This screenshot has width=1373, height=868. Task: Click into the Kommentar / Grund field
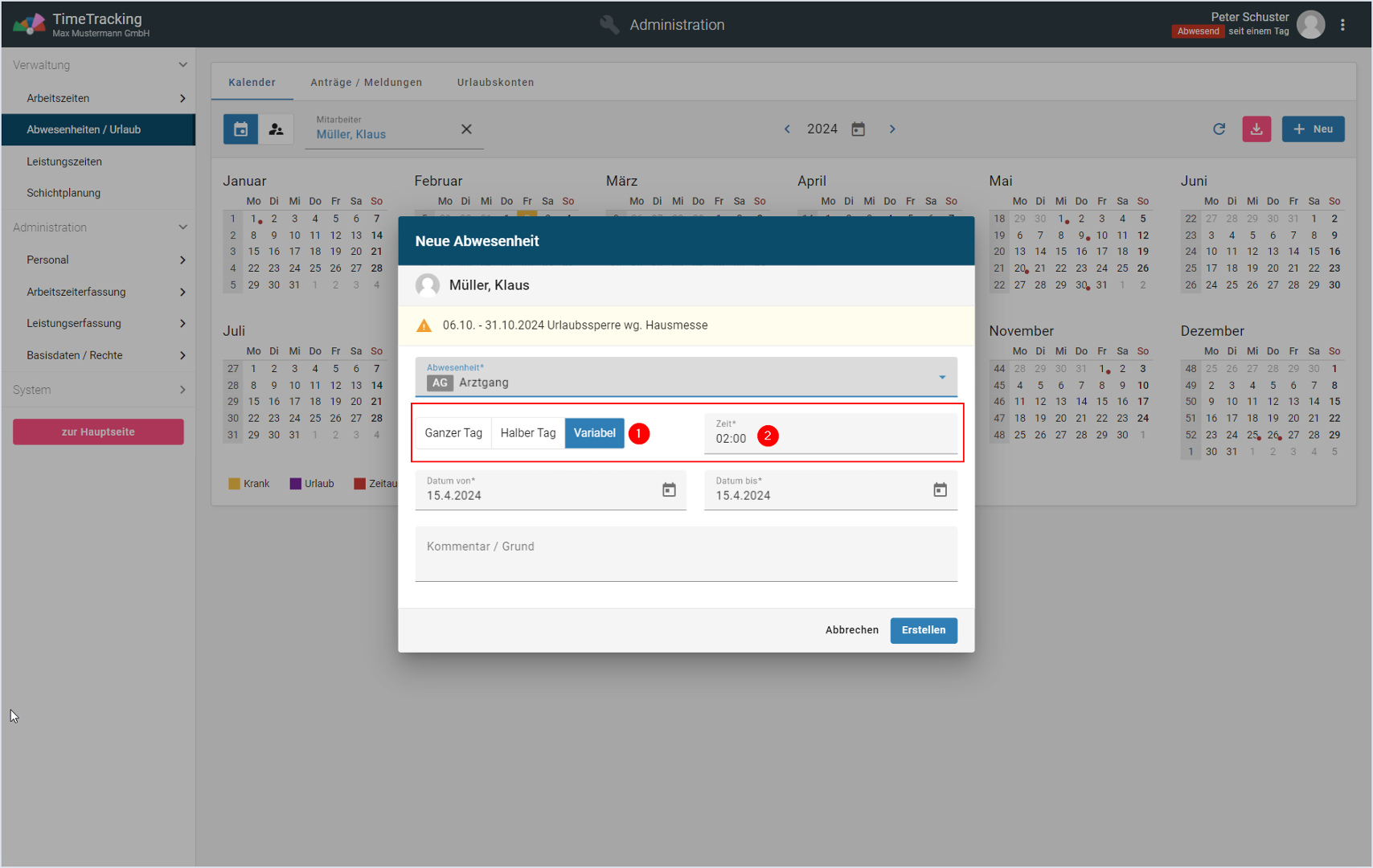click(x=686, y=554)
